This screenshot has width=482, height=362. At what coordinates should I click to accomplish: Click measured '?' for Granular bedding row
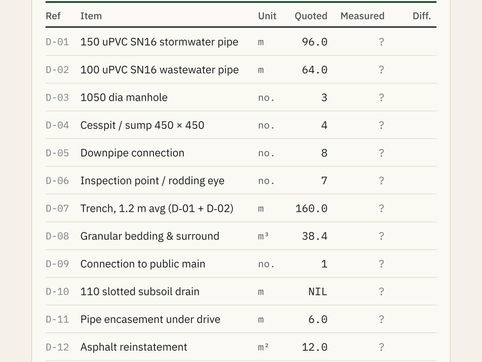[381, 236]
